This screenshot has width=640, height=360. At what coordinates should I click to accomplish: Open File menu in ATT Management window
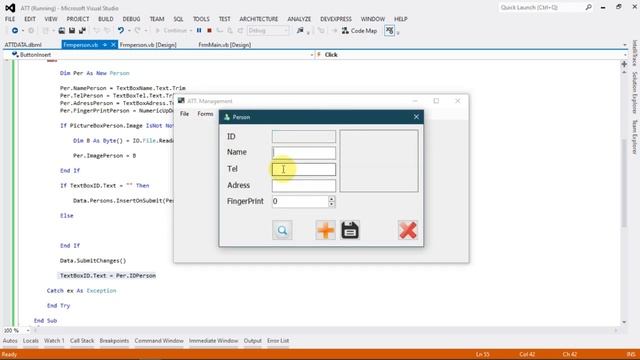pyautogui.click(x=184, y=114)
